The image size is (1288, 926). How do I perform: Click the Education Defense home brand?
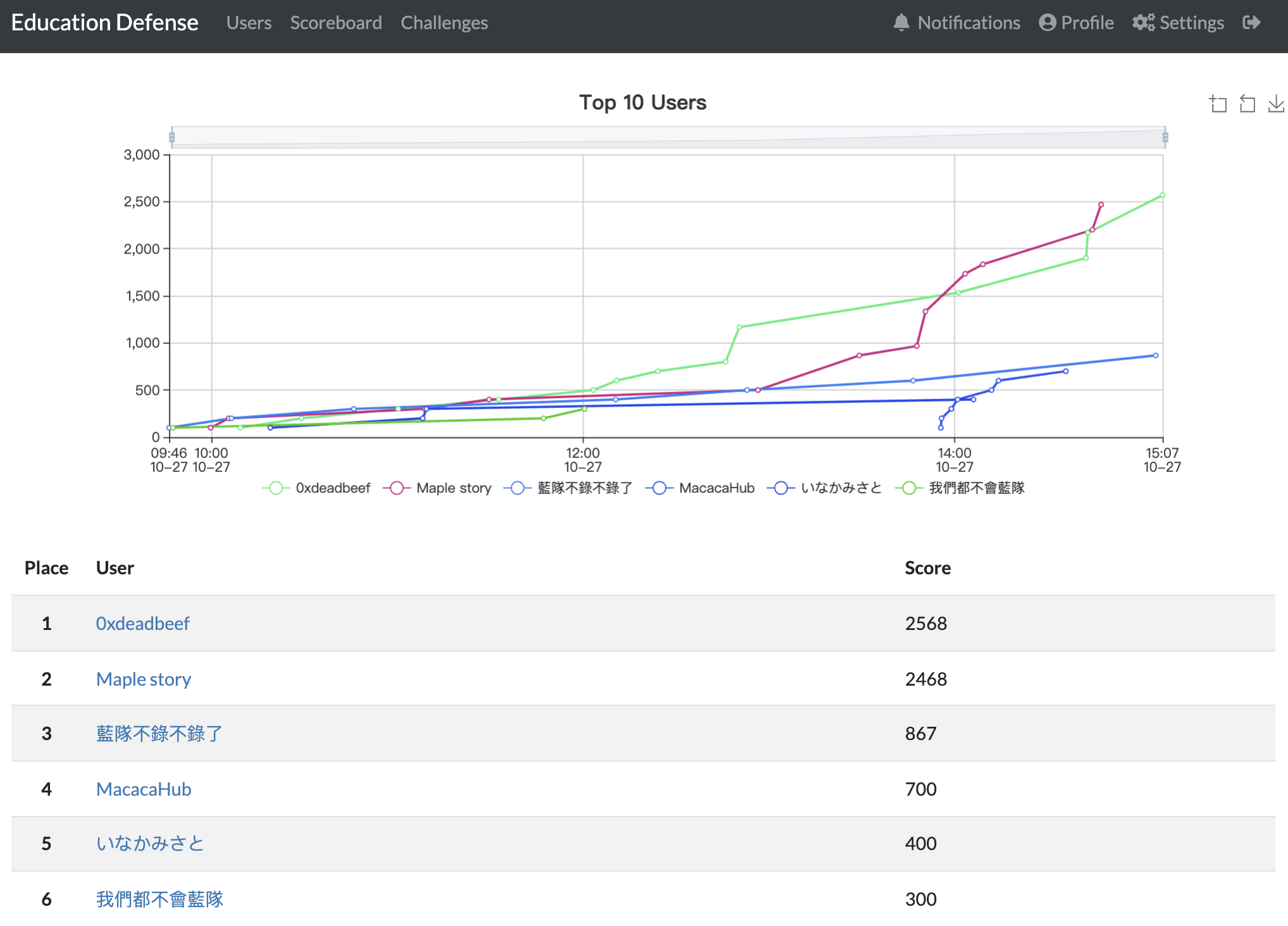pyautogui.click(x=104, y=22)
